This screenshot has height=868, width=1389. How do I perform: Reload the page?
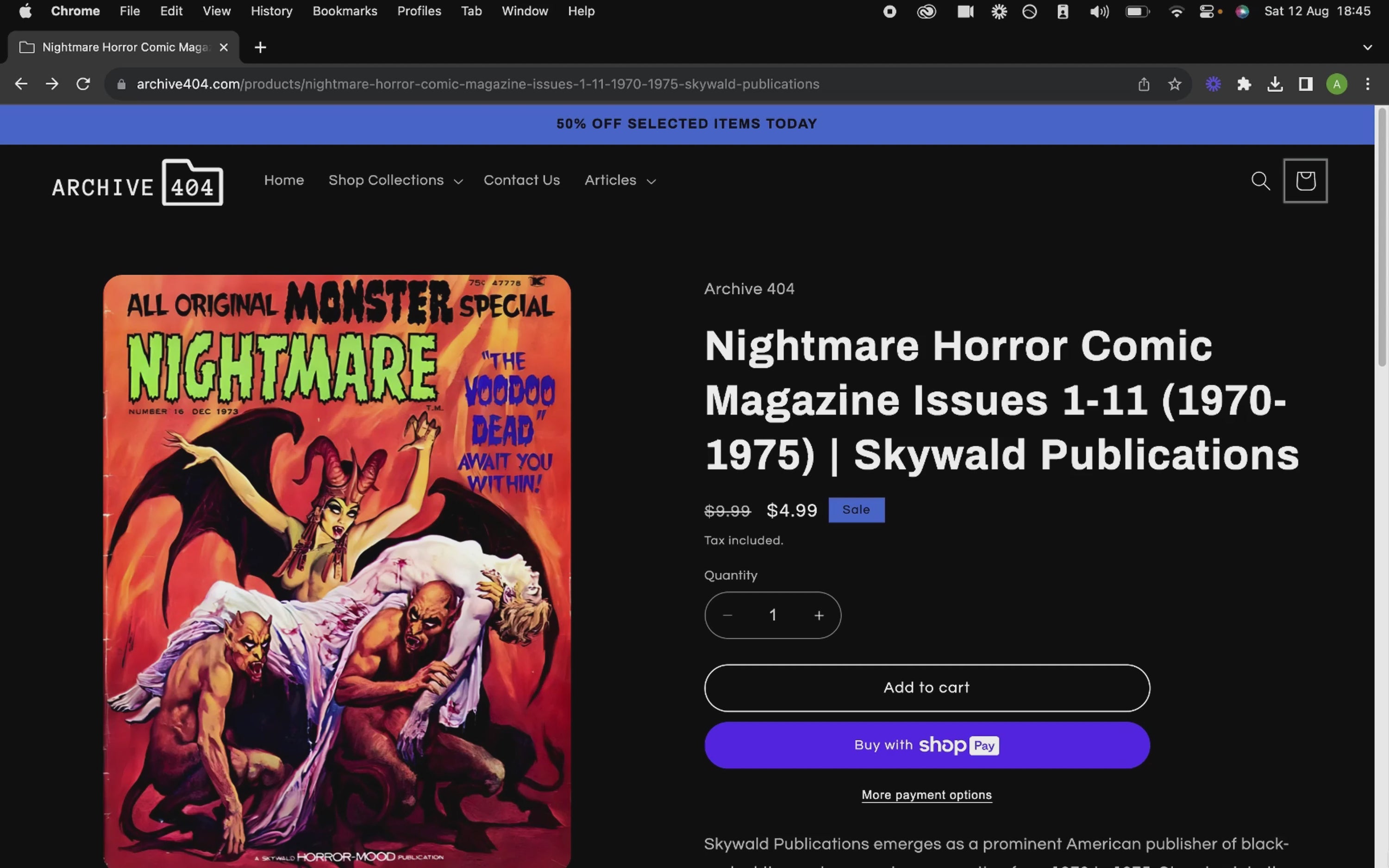(x=83, y=84)
